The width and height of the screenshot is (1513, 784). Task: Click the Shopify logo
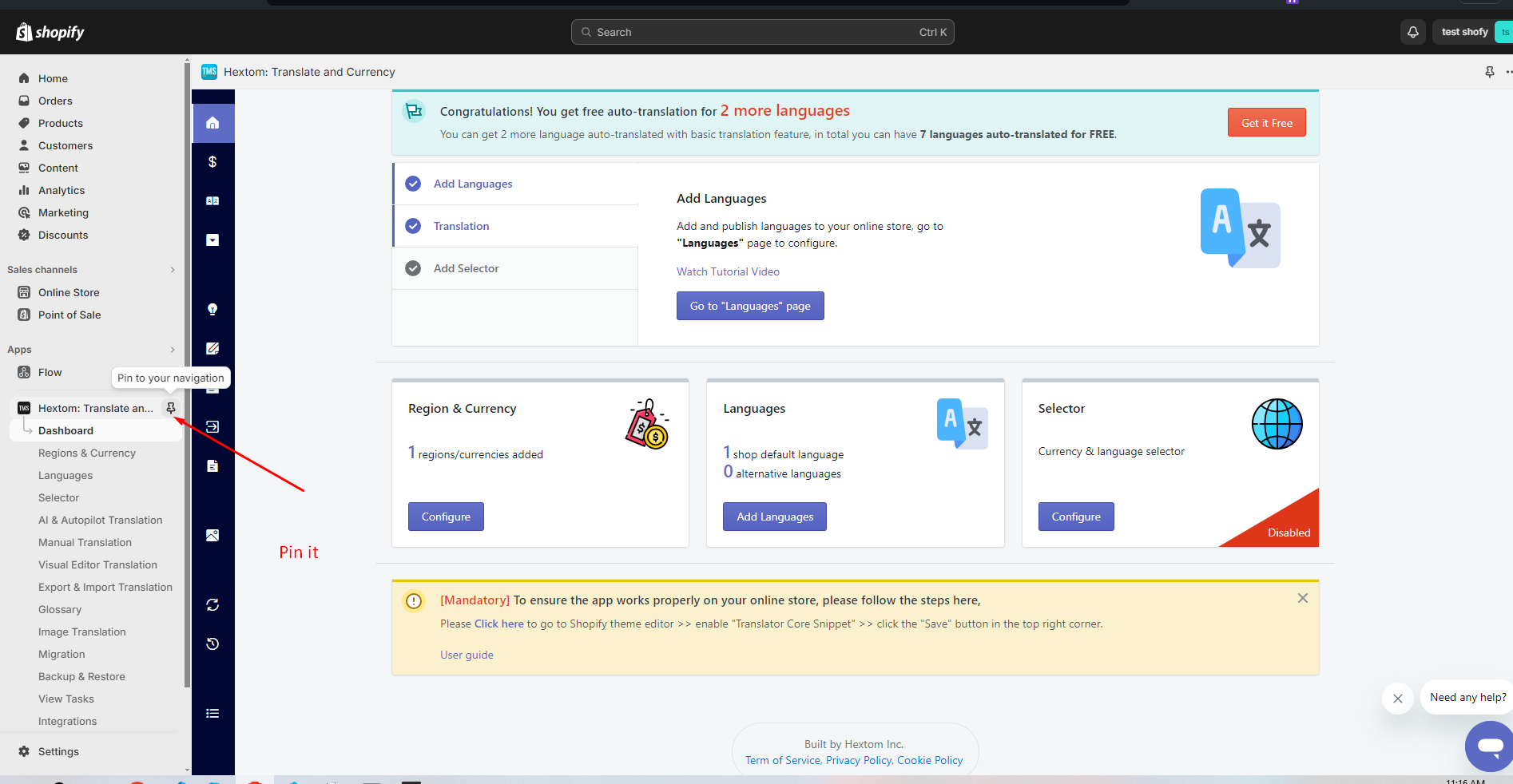pos(50,32)
